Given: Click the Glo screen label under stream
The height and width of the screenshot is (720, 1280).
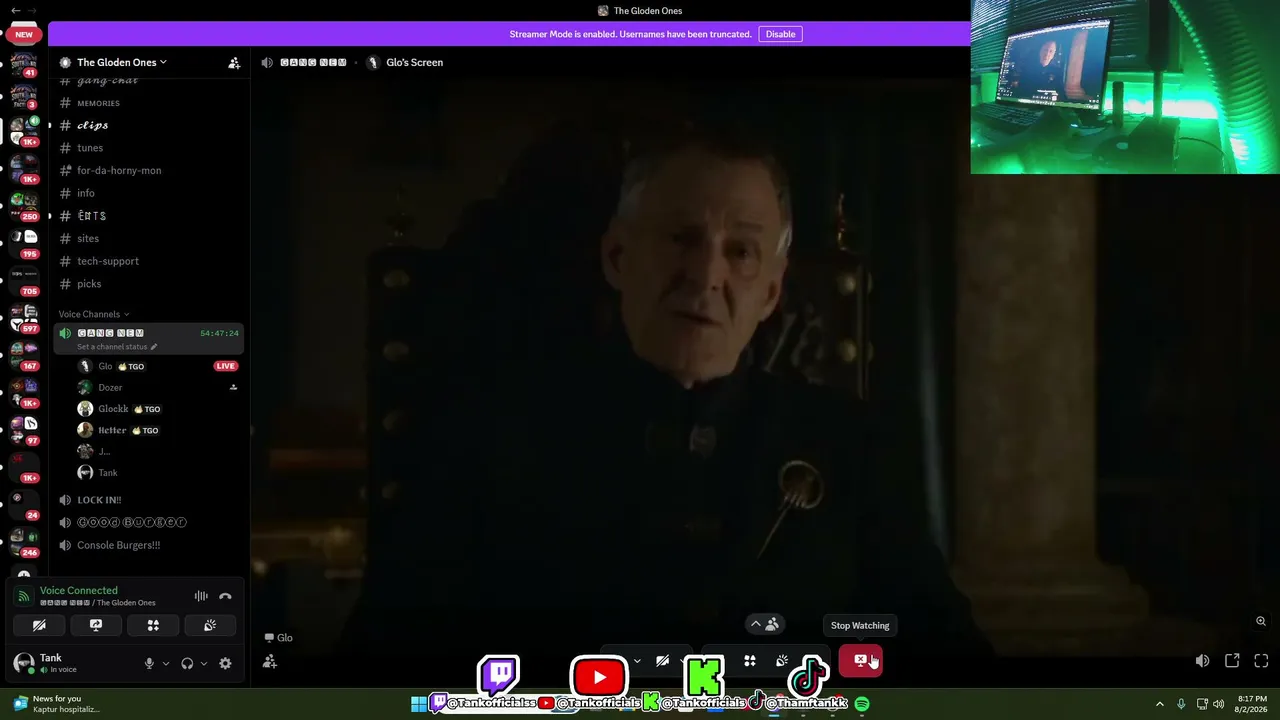Looking at the screenshot, I should coord(278,638).
